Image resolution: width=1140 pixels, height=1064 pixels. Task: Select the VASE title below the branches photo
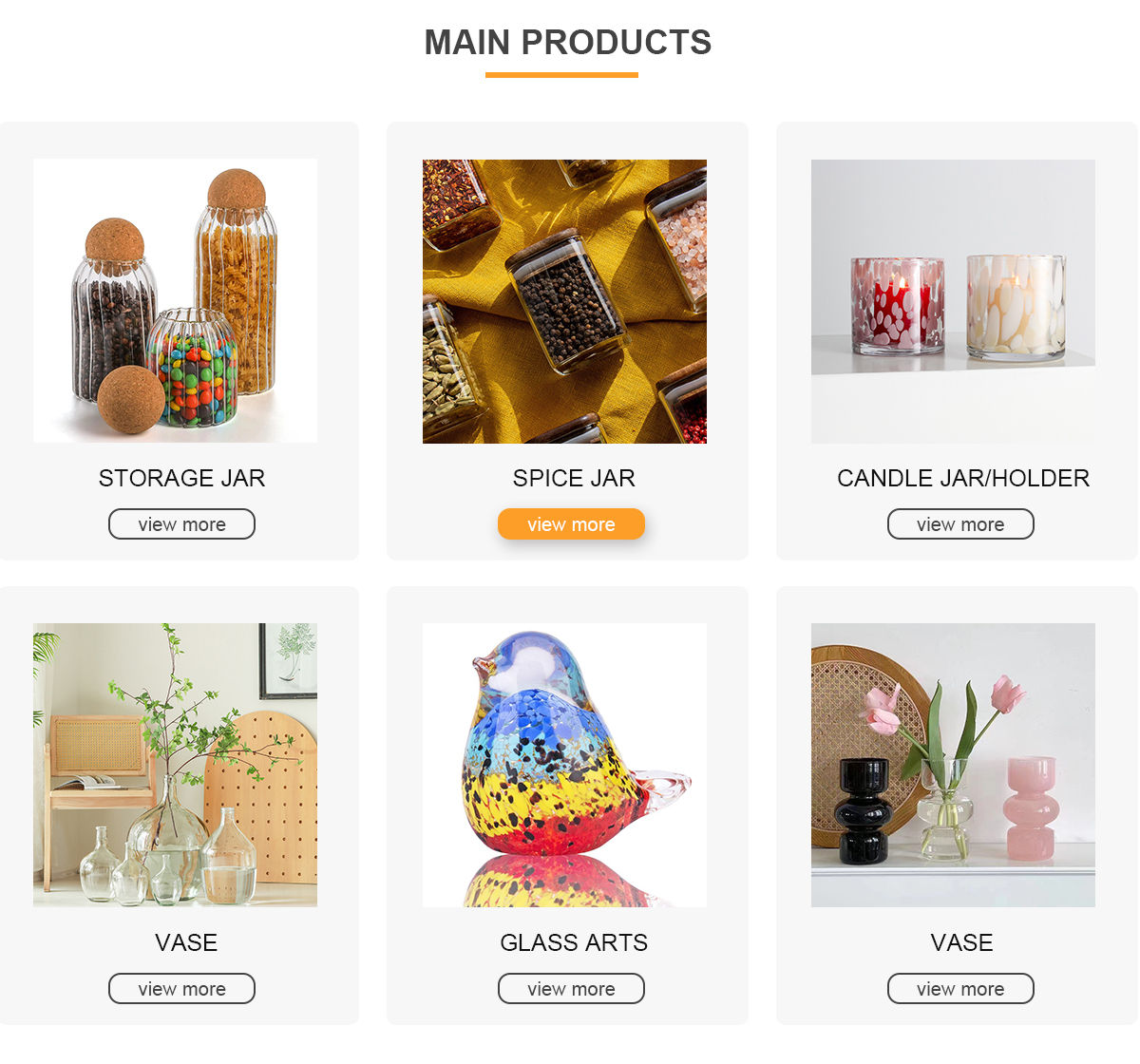(186, 942)
